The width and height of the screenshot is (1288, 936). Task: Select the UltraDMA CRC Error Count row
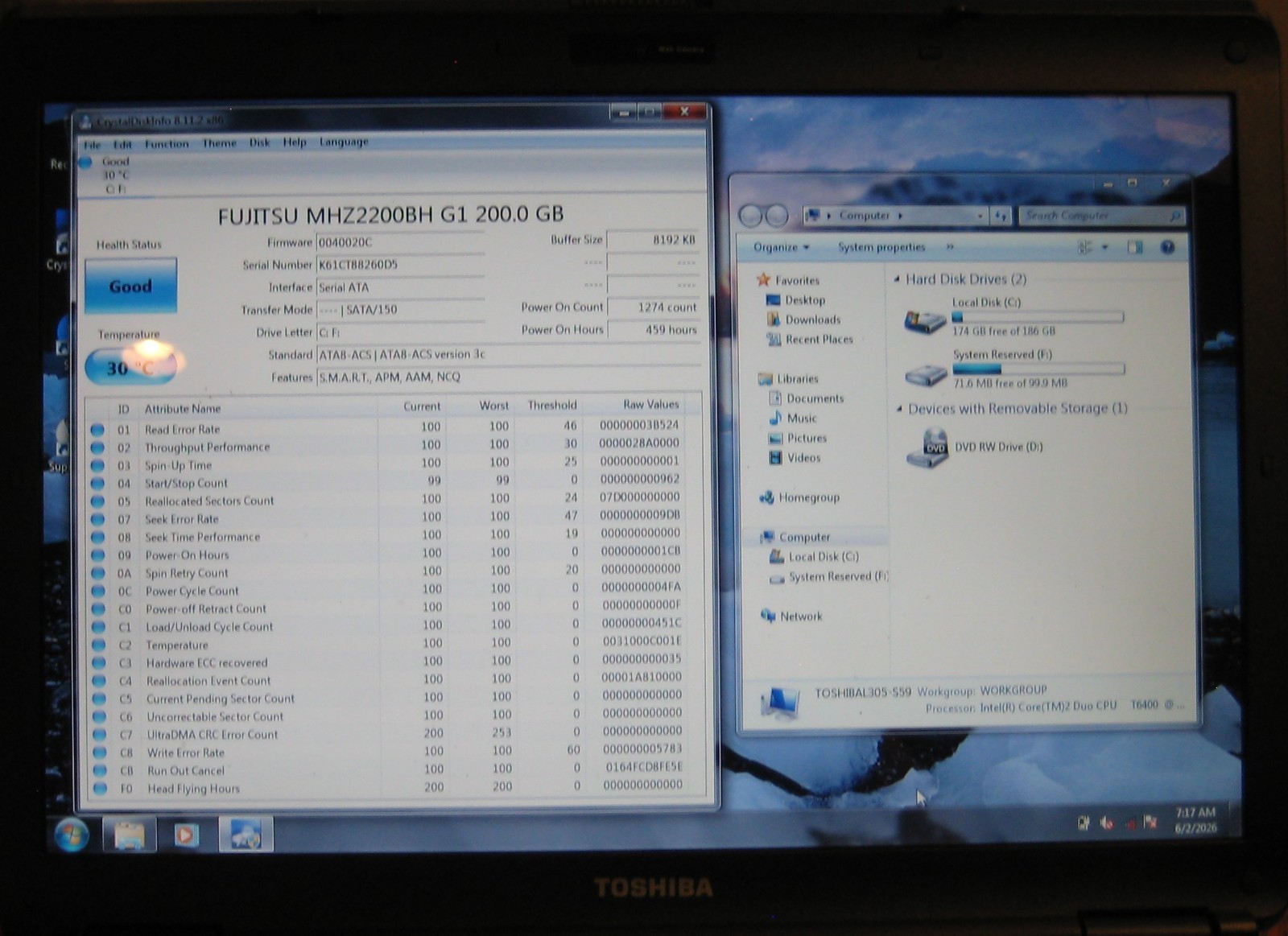coord(394,734)
